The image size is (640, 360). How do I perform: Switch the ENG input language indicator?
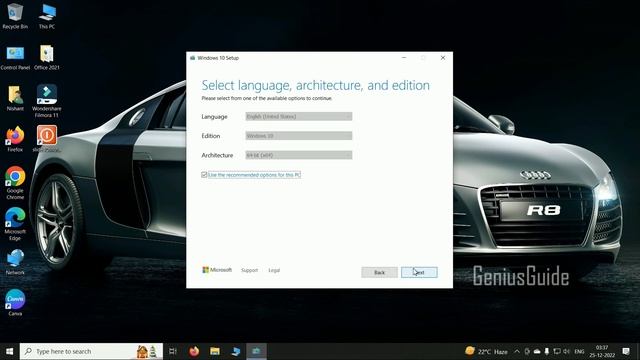coord(579,351)
